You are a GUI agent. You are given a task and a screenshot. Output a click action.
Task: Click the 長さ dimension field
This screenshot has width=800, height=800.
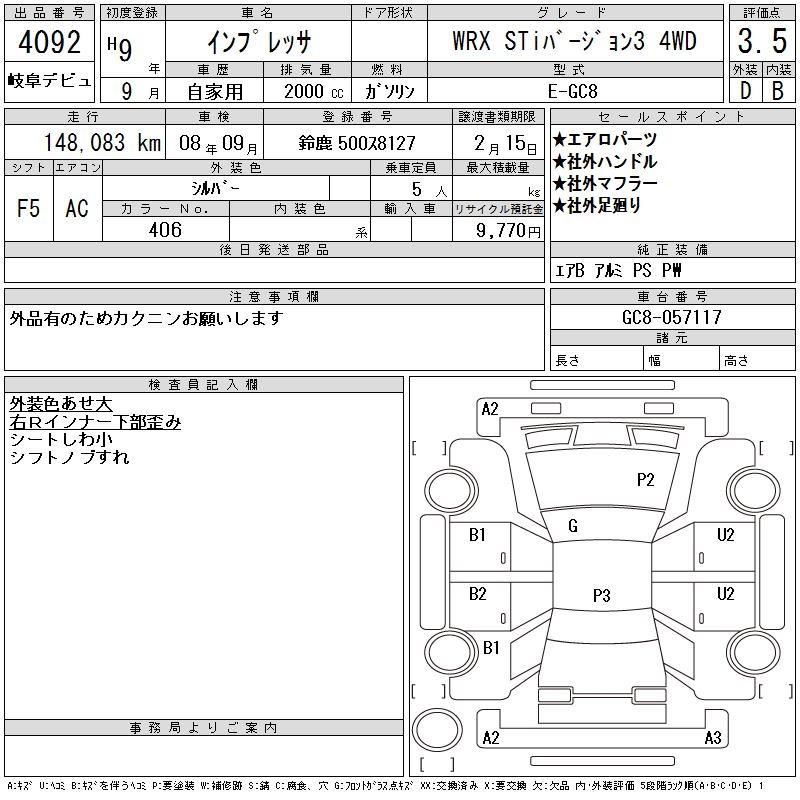[596, 359]
